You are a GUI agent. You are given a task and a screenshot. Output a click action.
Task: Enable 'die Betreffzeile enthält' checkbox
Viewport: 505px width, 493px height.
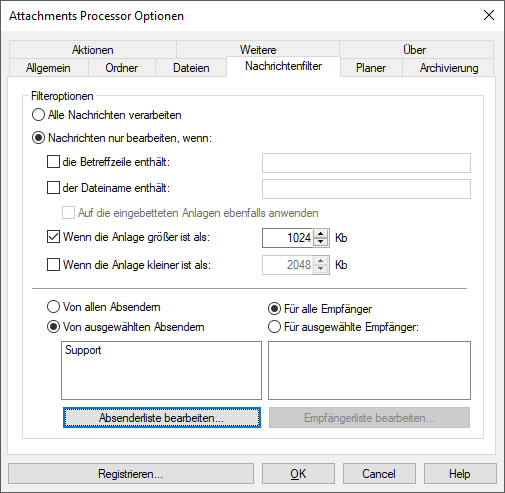(53, 162)
